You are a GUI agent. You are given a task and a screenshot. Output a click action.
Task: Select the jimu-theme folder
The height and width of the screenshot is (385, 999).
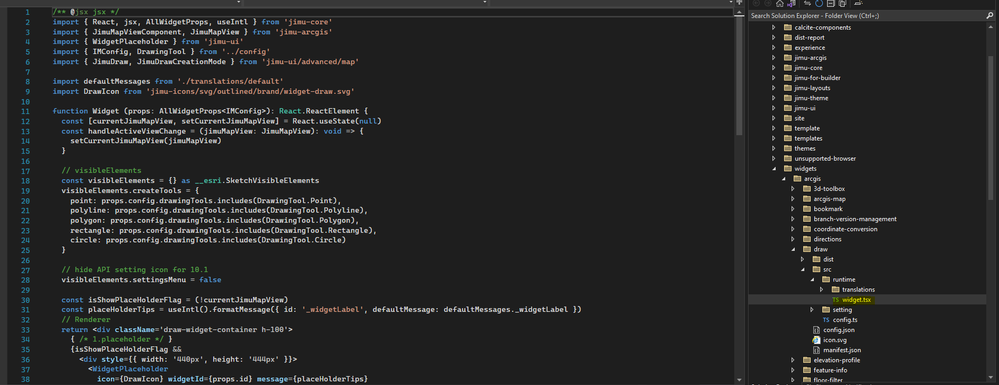click(811, 98)
